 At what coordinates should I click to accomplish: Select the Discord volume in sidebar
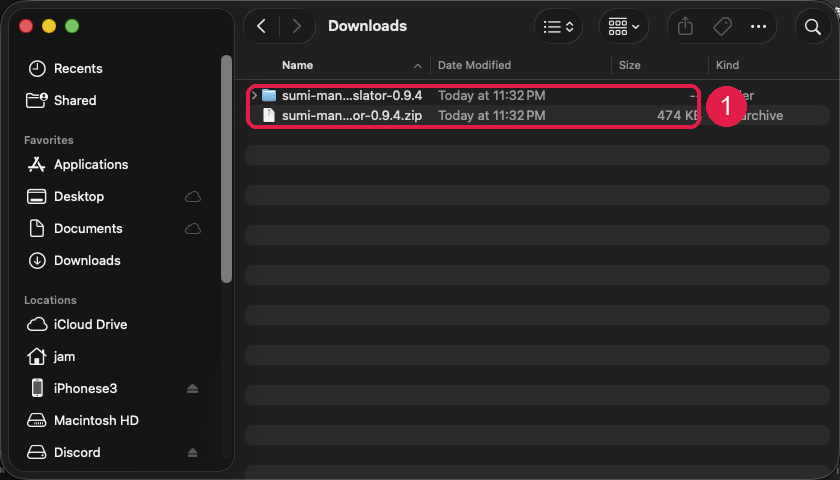pos(77,453)
